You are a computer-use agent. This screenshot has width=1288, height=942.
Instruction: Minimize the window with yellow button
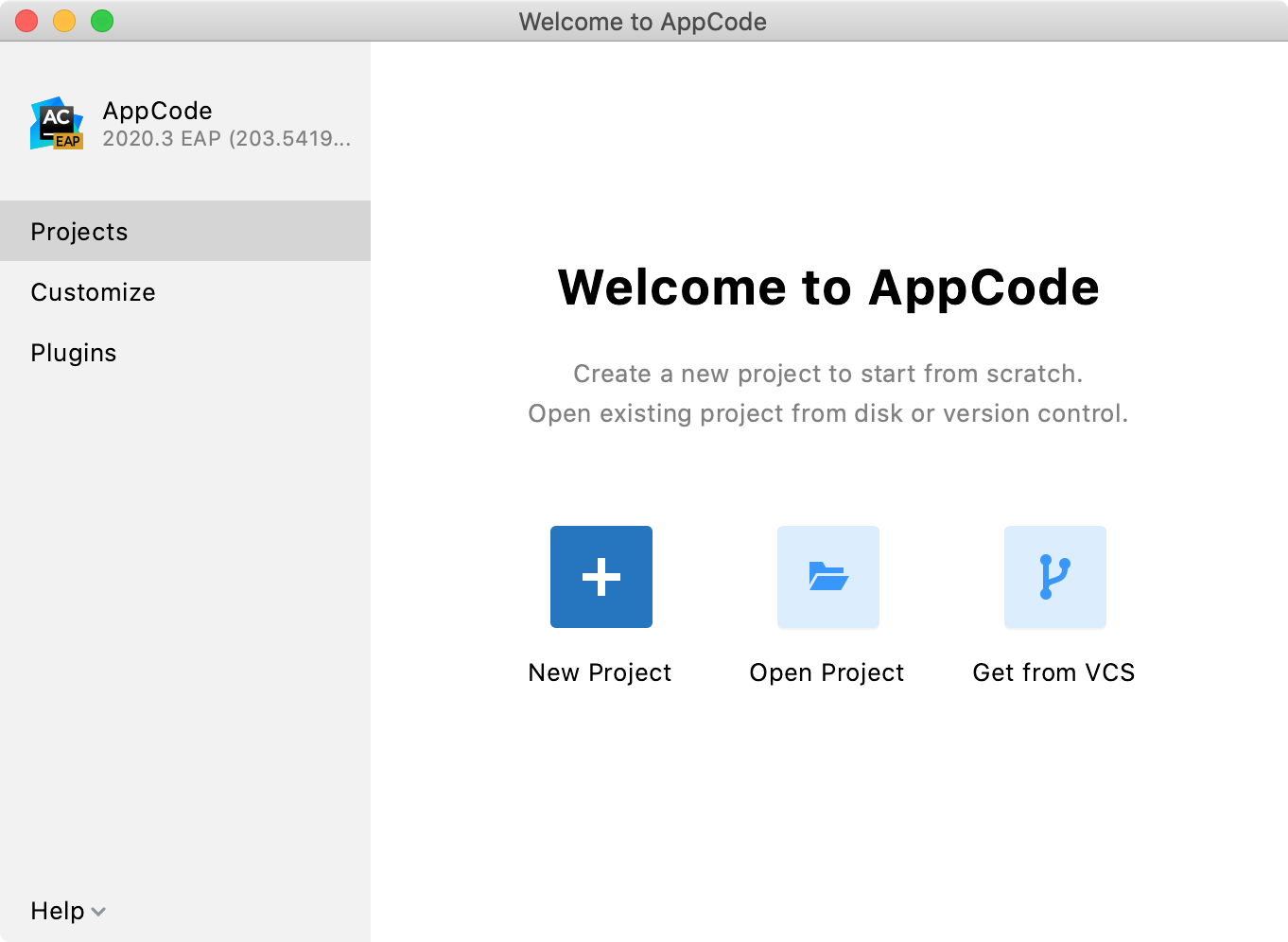[x=64, y=21]
